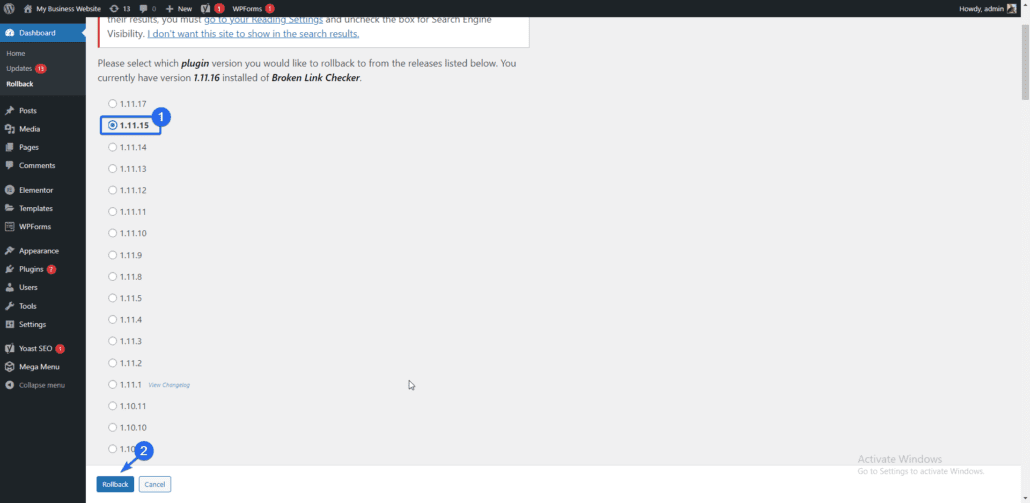The width and height of the screenshot is (1030, 503).
Task: Select version 1.11.3 radio button
Action: coord(112,341)
